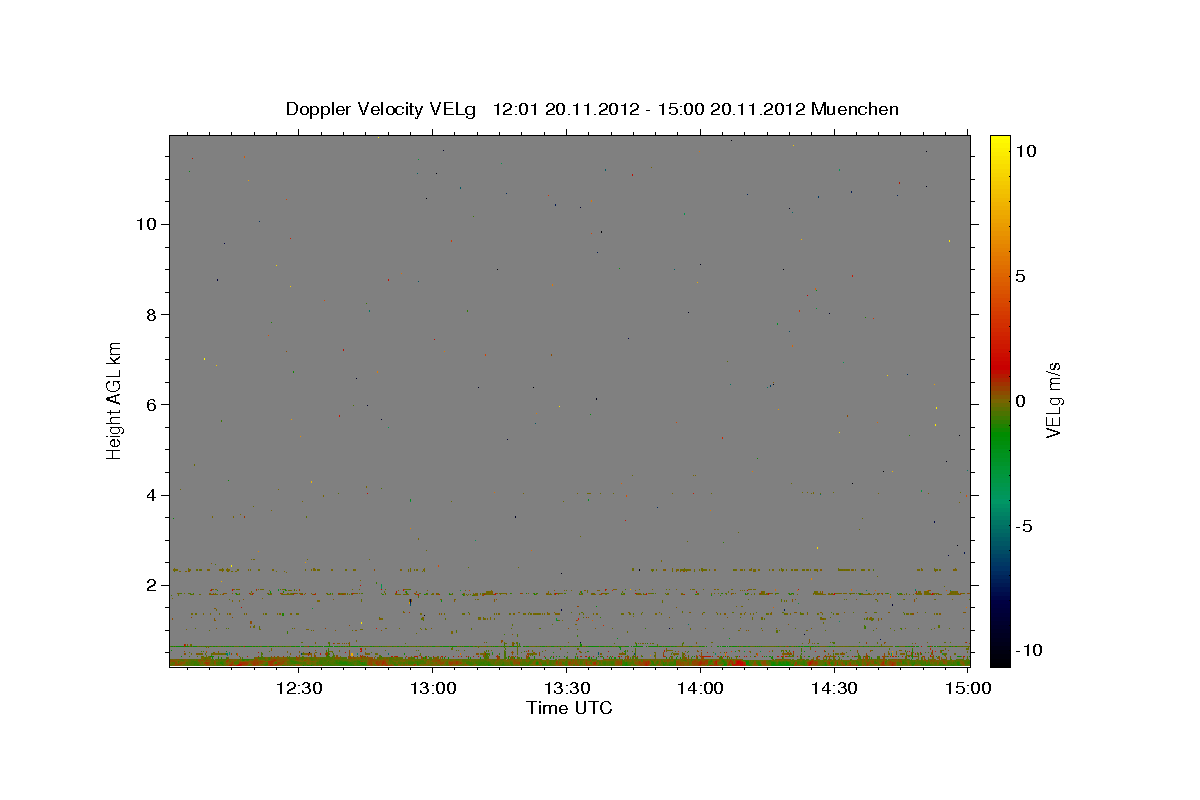Click the height label 2 on y-axis
Screen dimensions: 1200x800
tap(150, 585)
